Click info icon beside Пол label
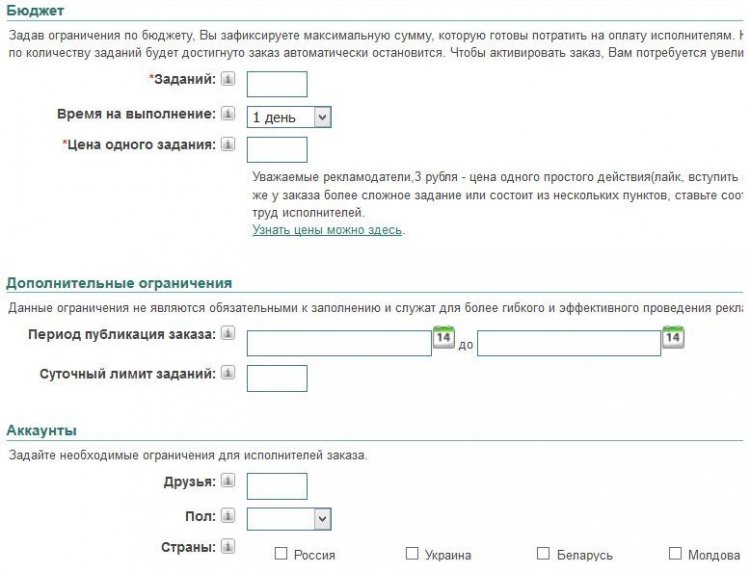750x573 pixels. pos(228,516)
